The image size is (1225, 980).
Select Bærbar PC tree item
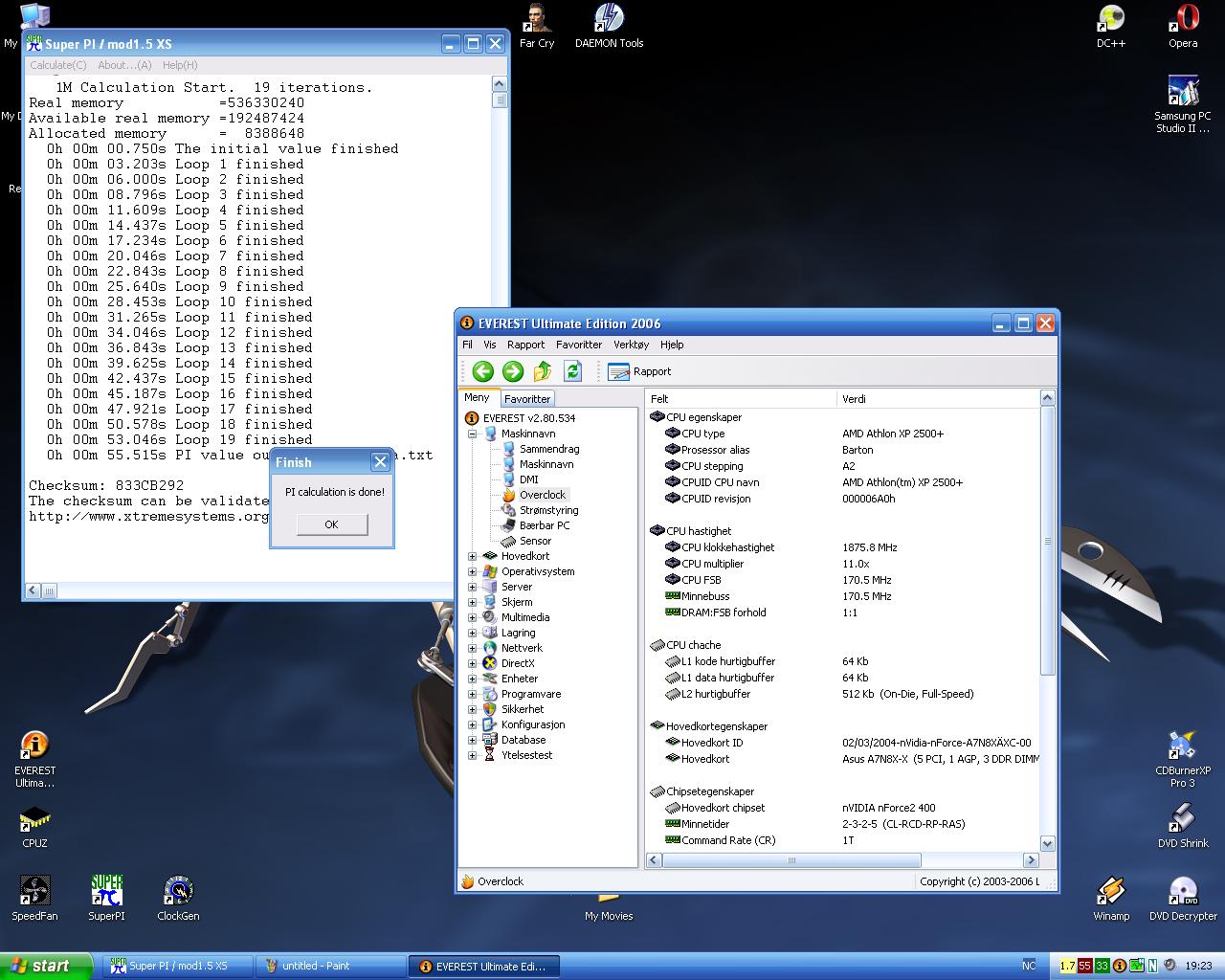click(544, 525)
